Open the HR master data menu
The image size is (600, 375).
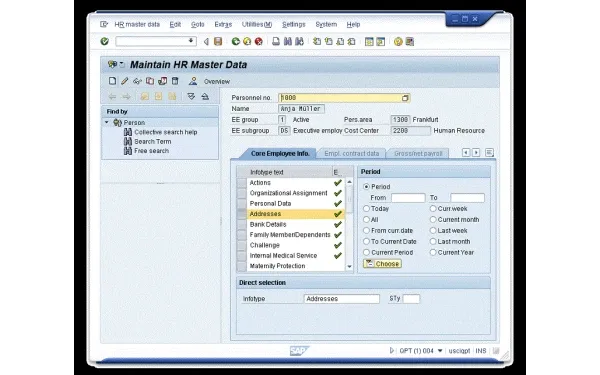[x=137, y=24]
